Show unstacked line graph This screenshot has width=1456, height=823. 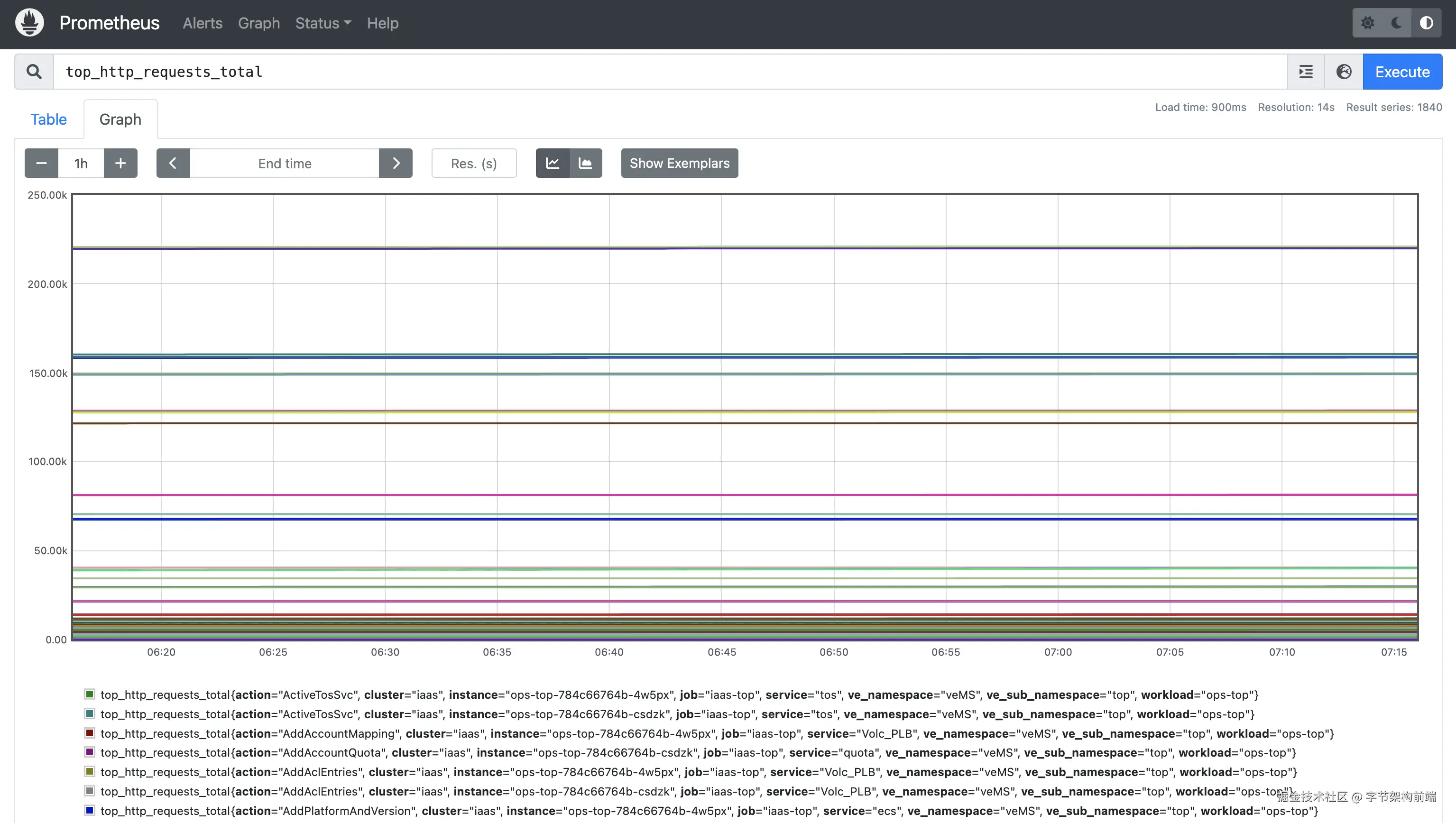[553, 164]
